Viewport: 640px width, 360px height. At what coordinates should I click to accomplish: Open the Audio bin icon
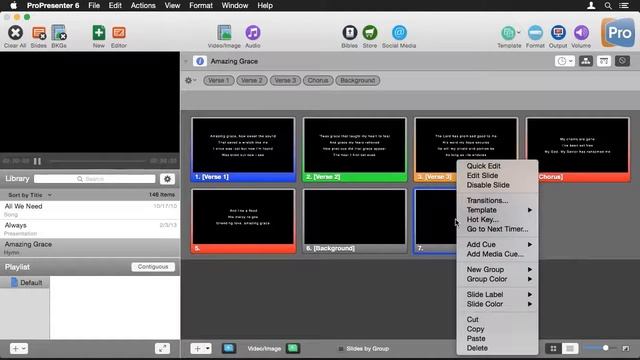click(253, 33)
